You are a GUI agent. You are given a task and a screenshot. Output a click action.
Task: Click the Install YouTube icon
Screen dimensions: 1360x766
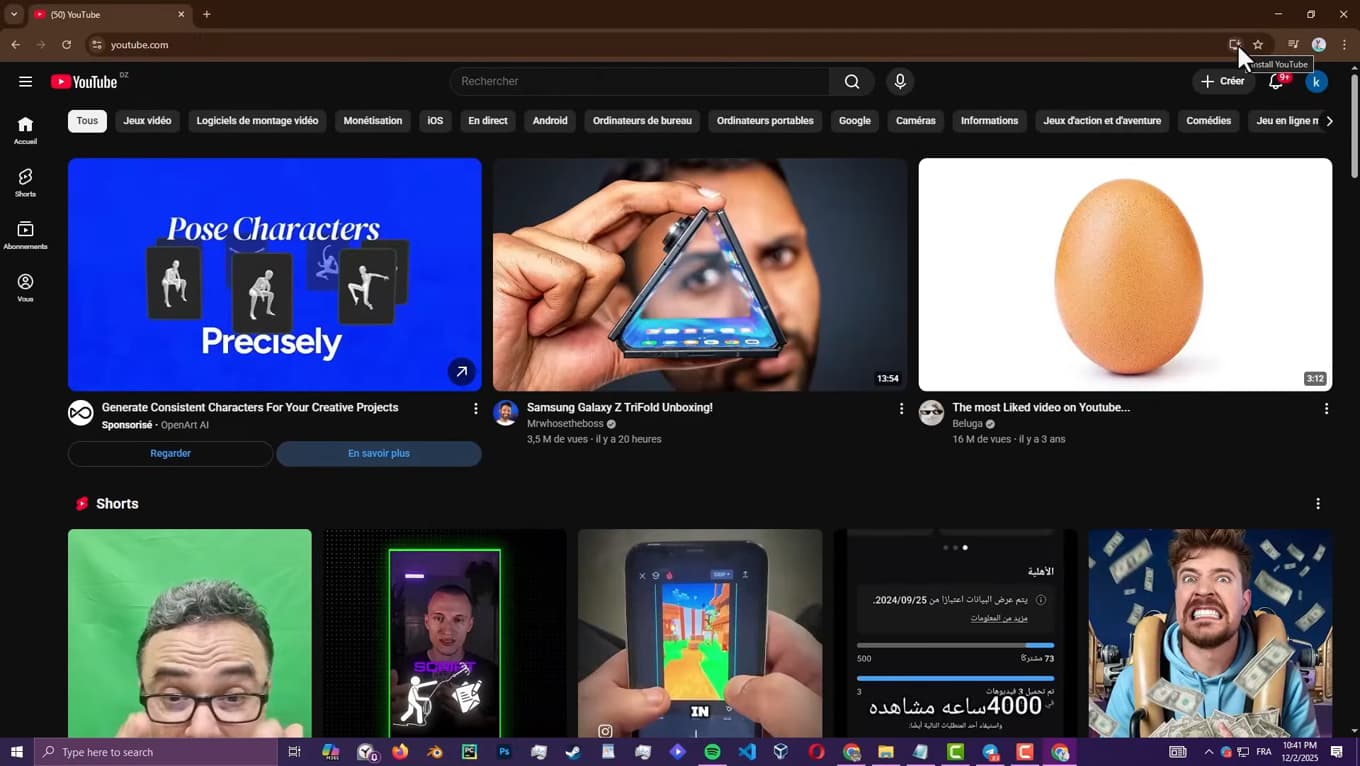1235,44
